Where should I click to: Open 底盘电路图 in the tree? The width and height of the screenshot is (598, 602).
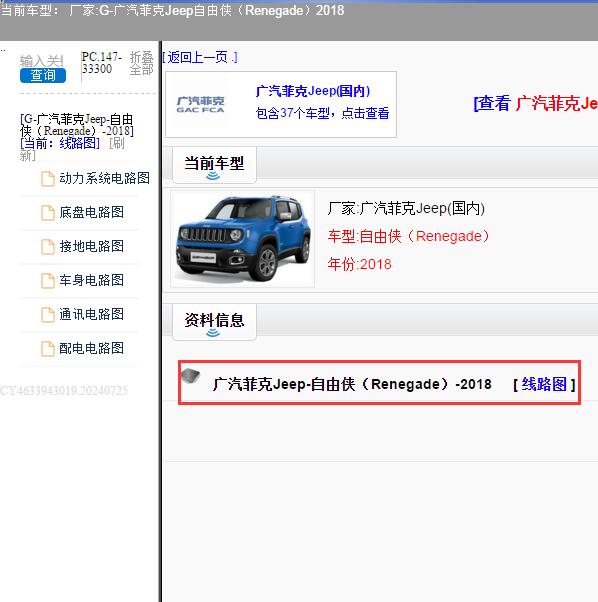click(91, 212)
